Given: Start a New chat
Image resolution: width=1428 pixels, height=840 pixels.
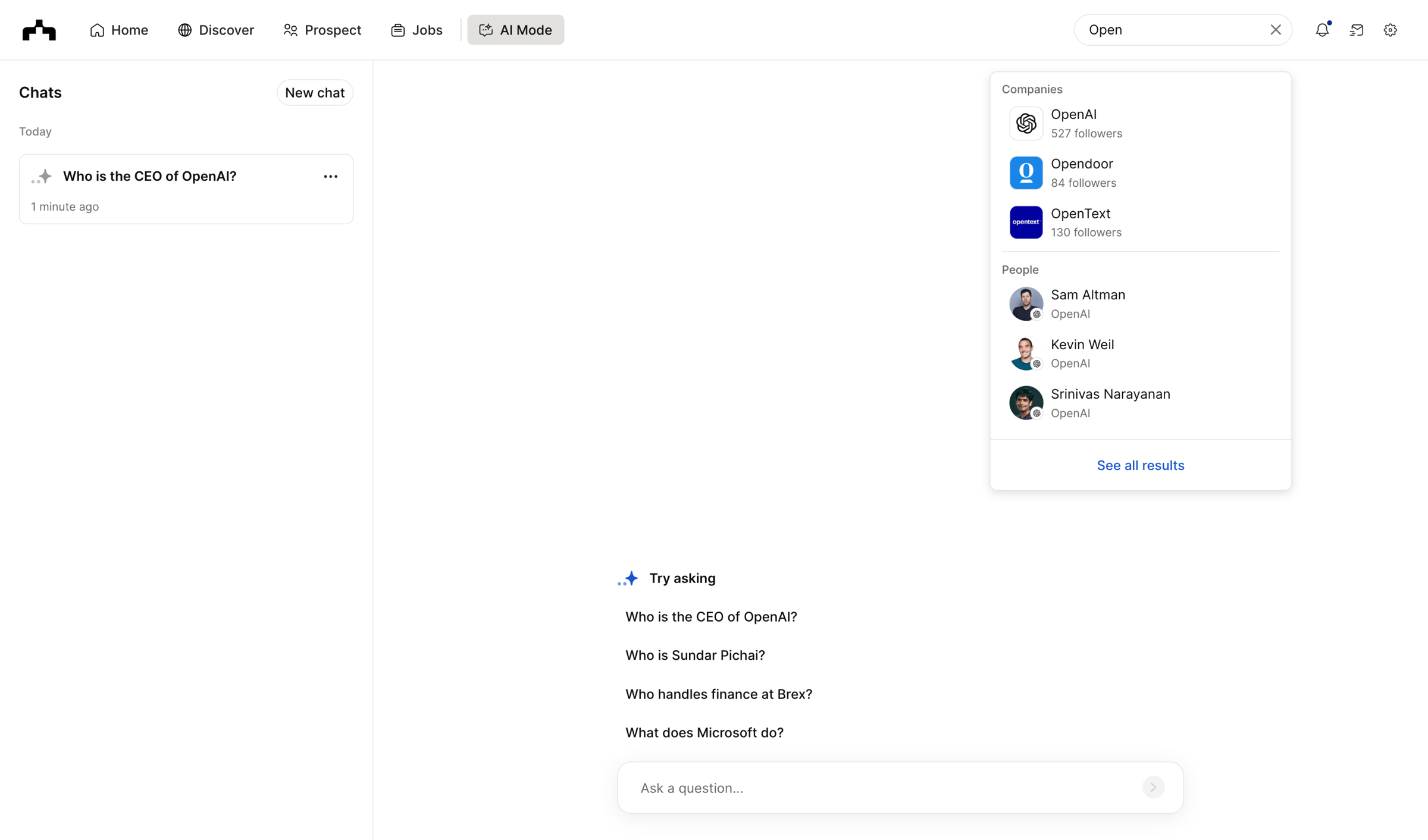Looking at the screenshot, I should 315,93.
